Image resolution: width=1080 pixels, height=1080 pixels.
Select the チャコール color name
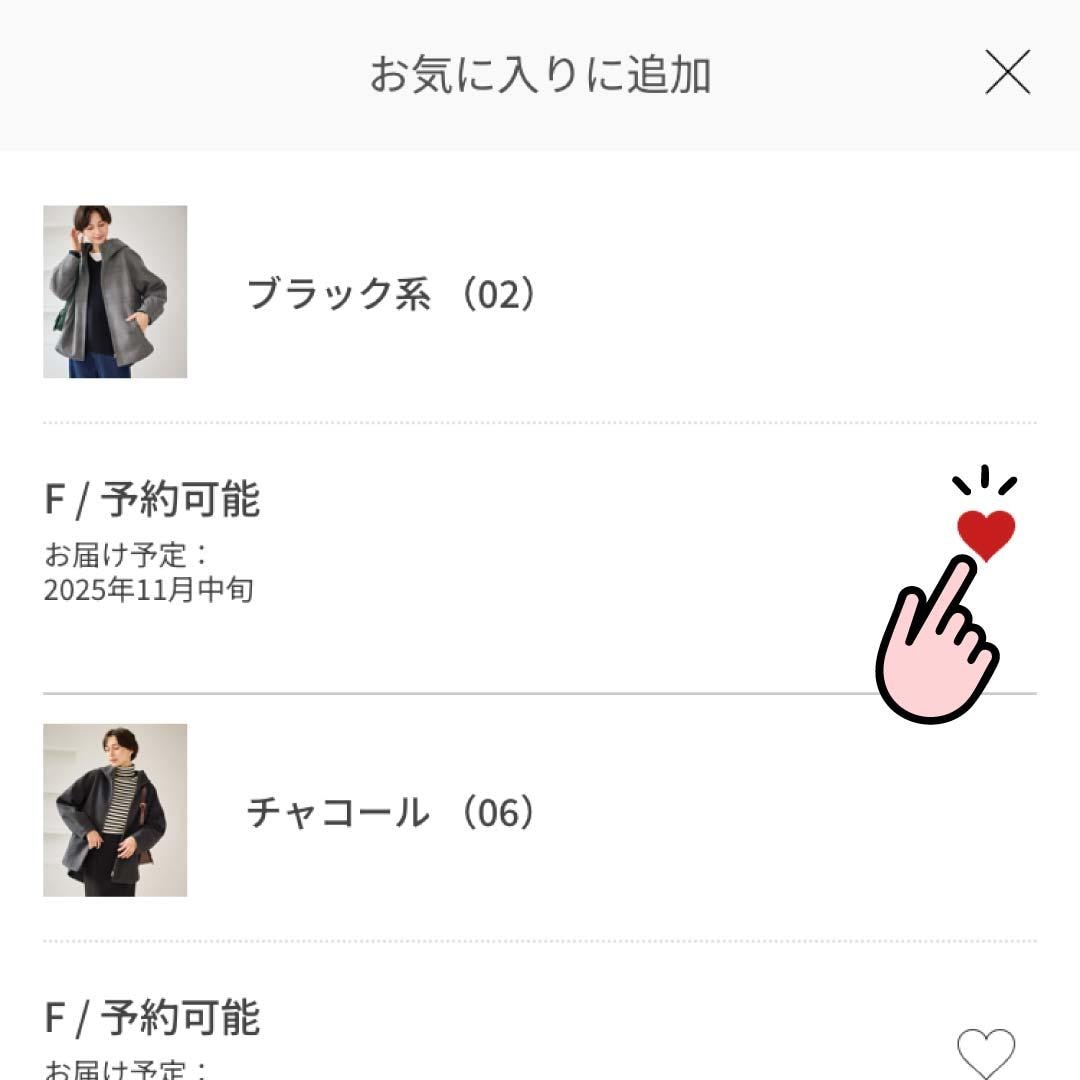click(338, 812)
